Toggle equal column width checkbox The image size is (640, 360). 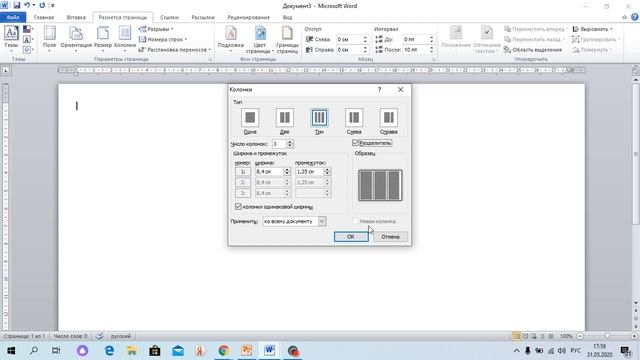[238, 207]
